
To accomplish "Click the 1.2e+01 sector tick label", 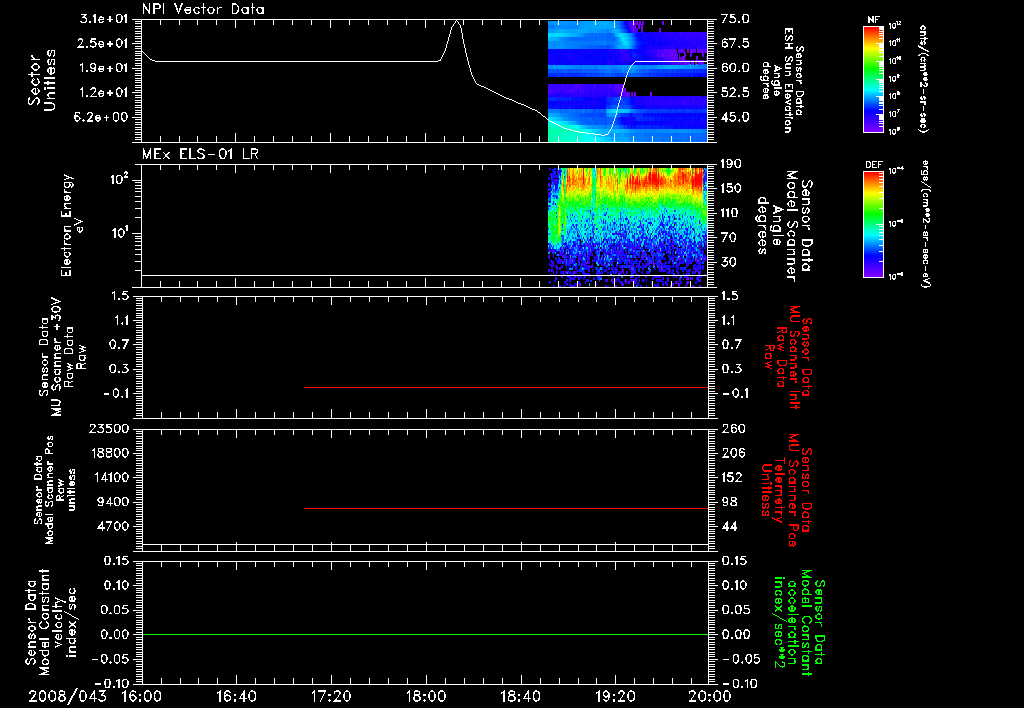I will coord(103,93).
